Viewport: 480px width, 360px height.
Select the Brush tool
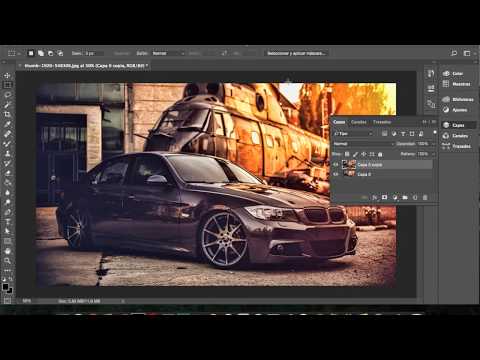(7, 144)
